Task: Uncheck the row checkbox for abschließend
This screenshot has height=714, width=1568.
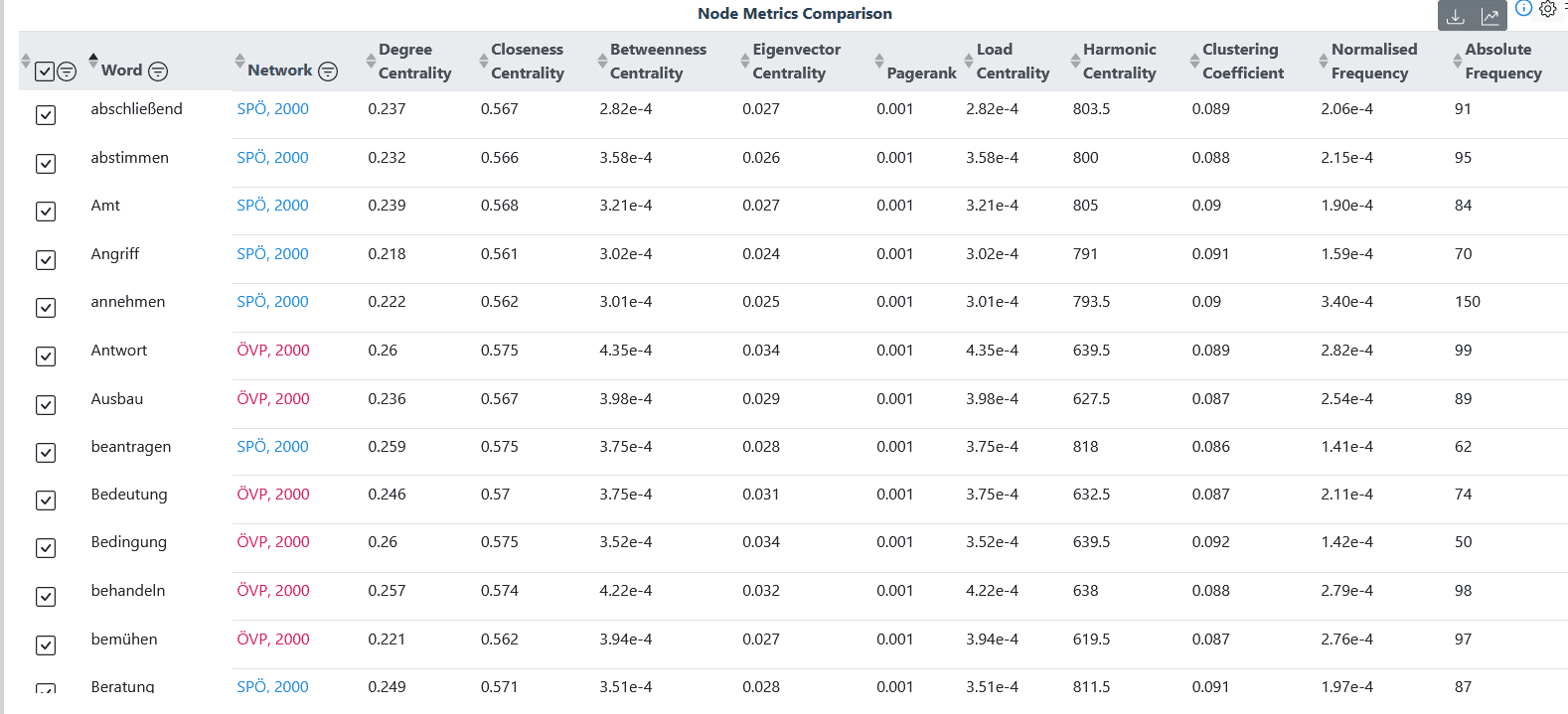Action: (x=45, y=115)
